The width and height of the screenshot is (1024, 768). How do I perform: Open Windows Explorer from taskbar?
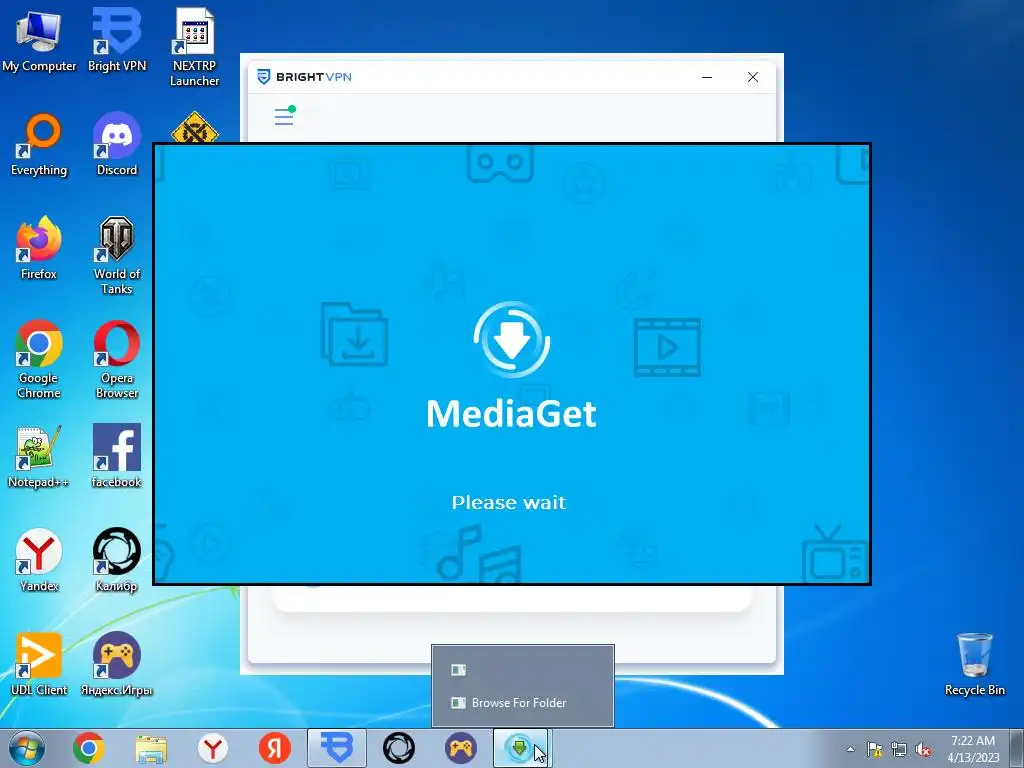(x=151, y=748)
